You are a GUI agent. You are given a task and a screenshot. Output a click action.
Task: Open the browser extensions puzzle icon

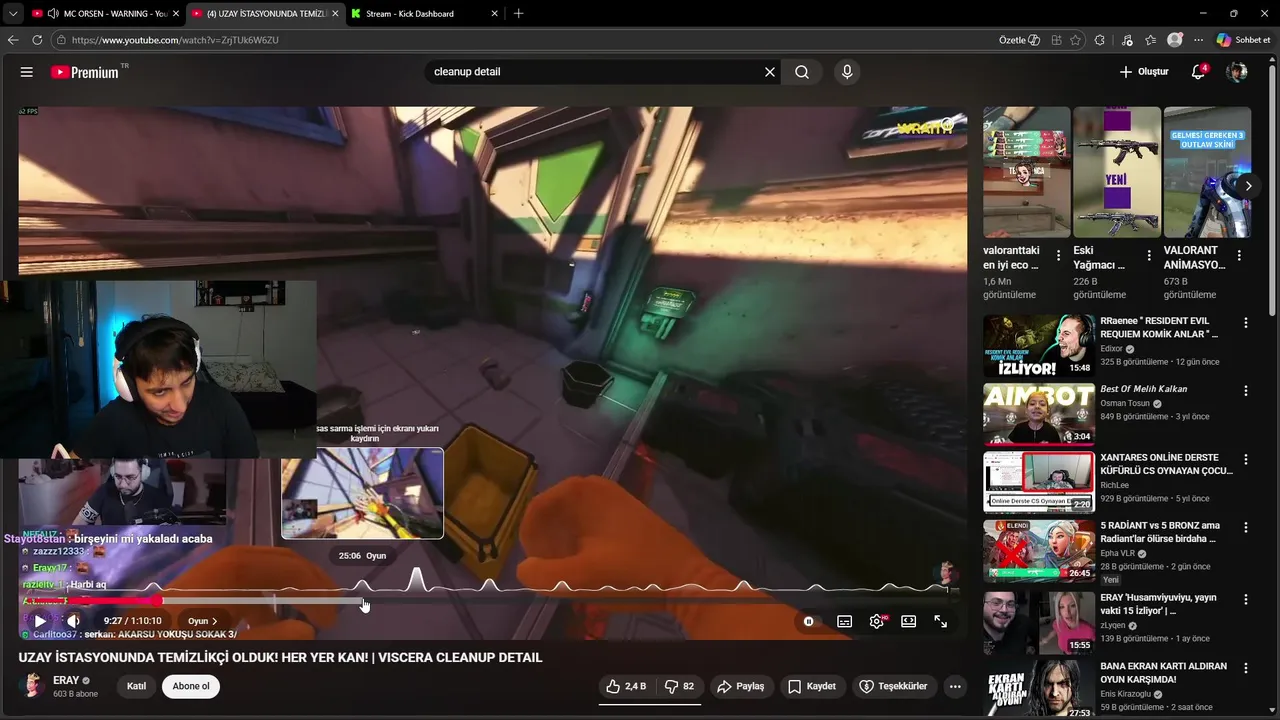tap(1099, 40)
